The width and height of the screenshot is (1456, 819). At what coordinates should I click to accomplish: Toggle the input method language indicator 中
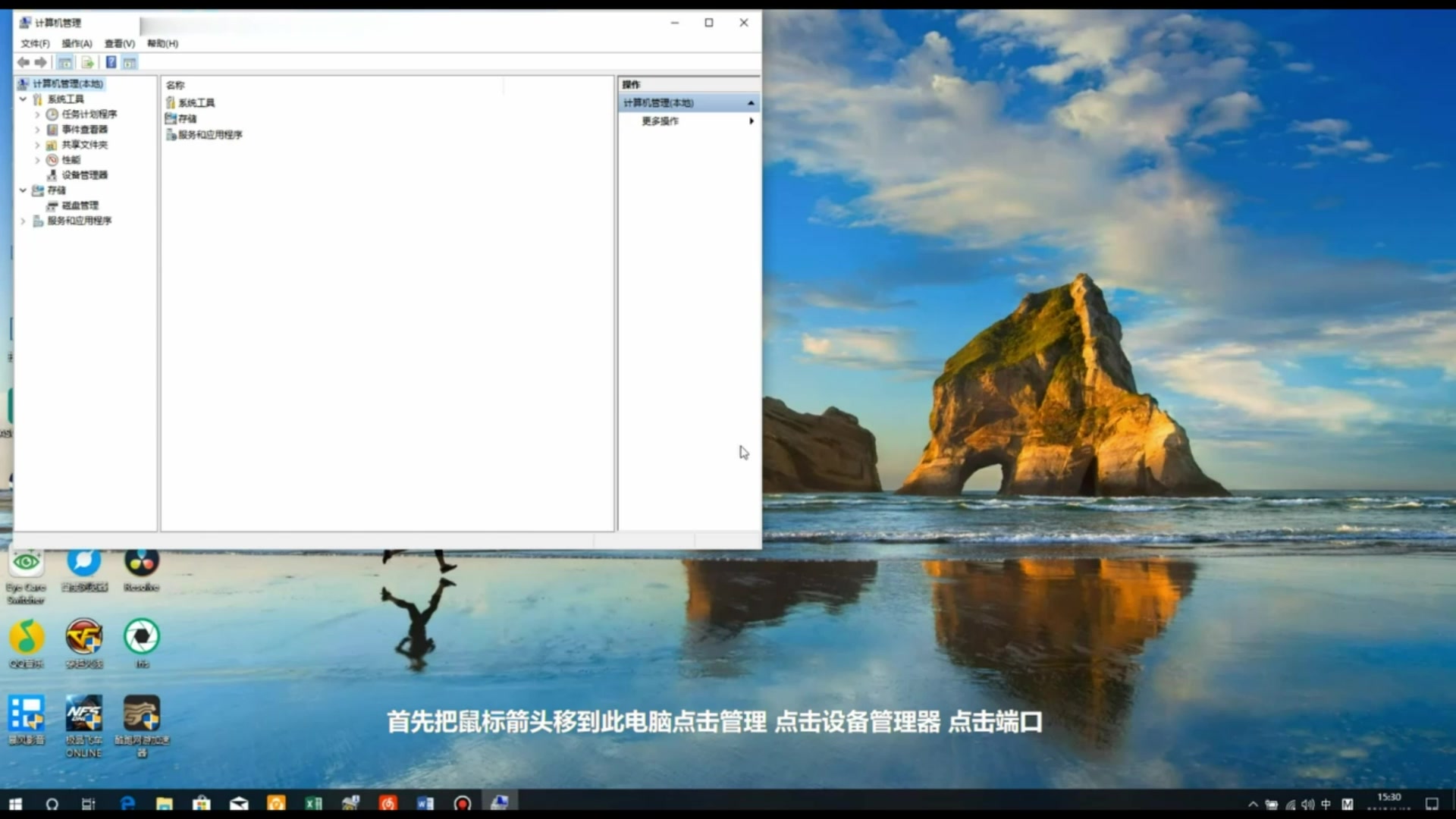(1326, 803)
